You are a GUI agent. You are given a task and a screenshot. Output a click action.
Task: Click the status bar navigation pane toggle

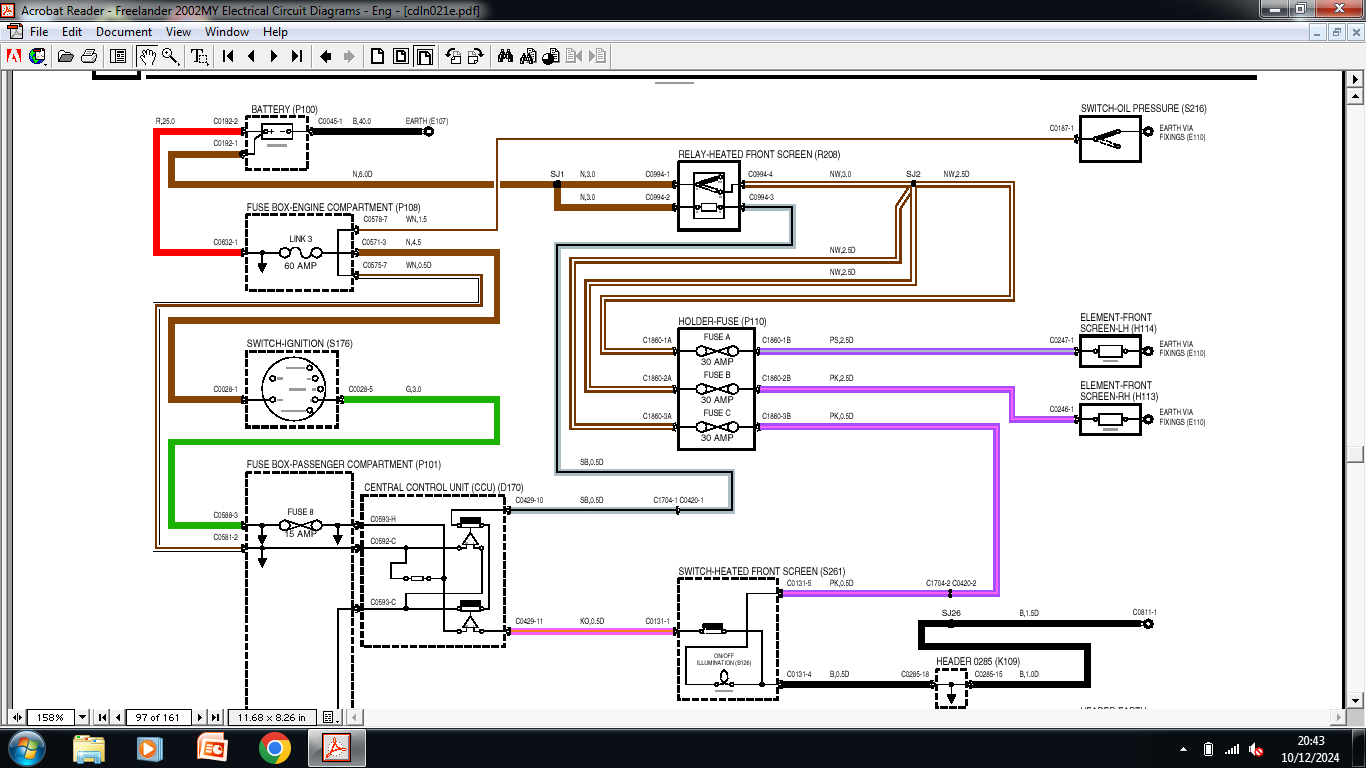[x=16, y=717]
